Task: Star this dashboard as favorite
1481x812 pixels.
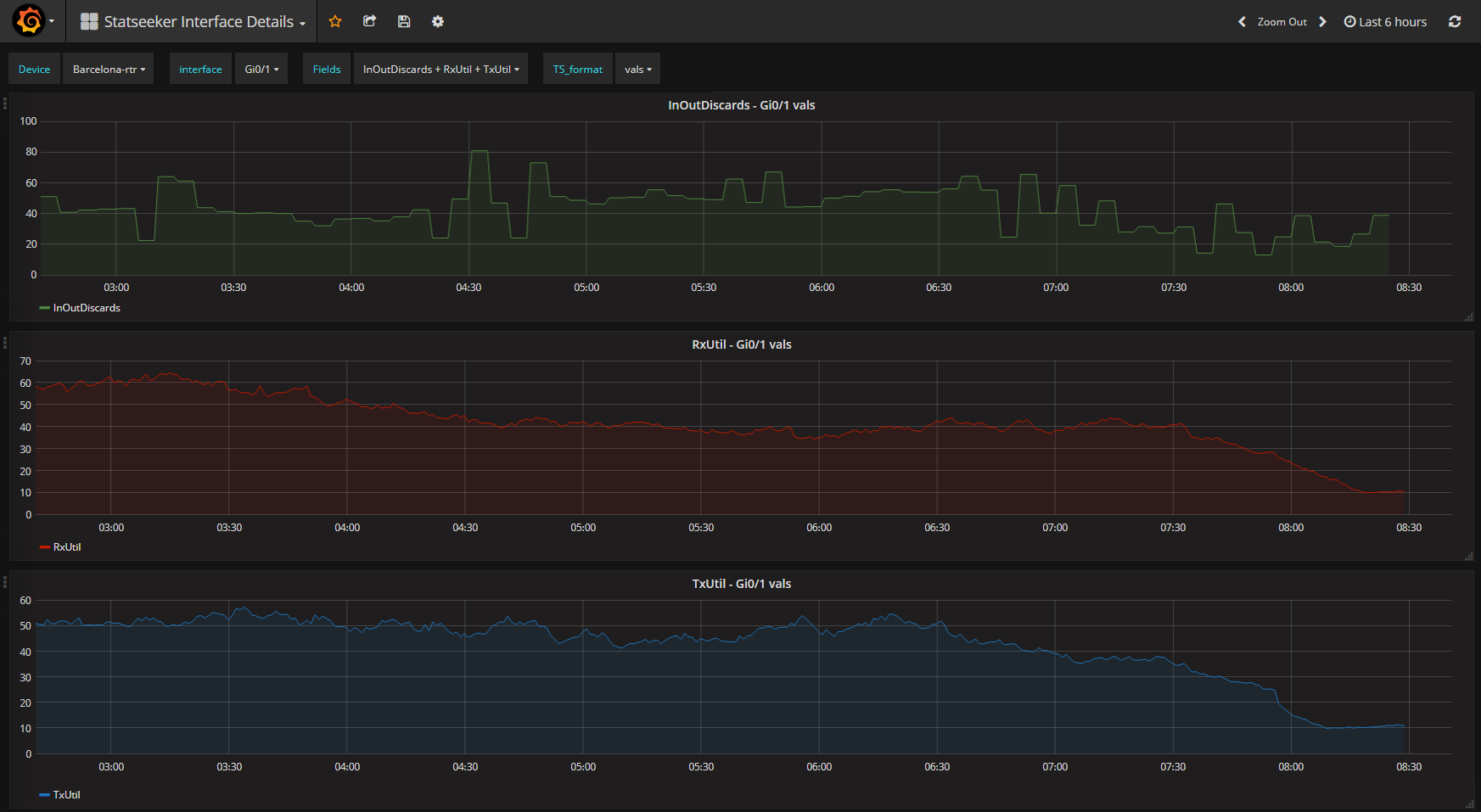Action: click(x=335, y=21)
